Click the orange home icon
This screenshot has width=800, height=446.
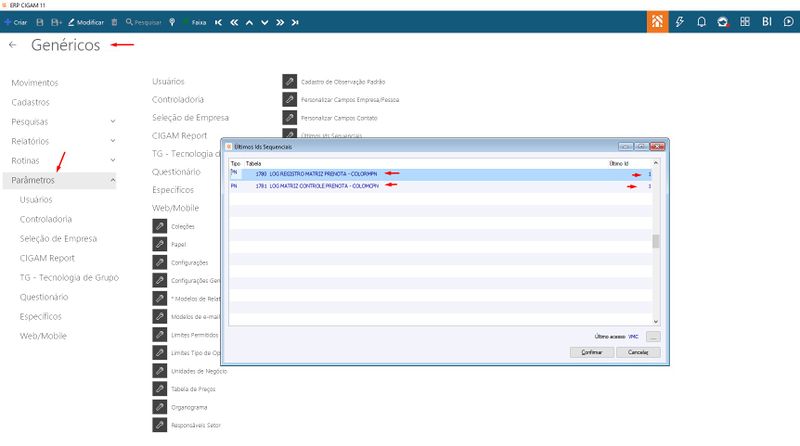(657, 21)
